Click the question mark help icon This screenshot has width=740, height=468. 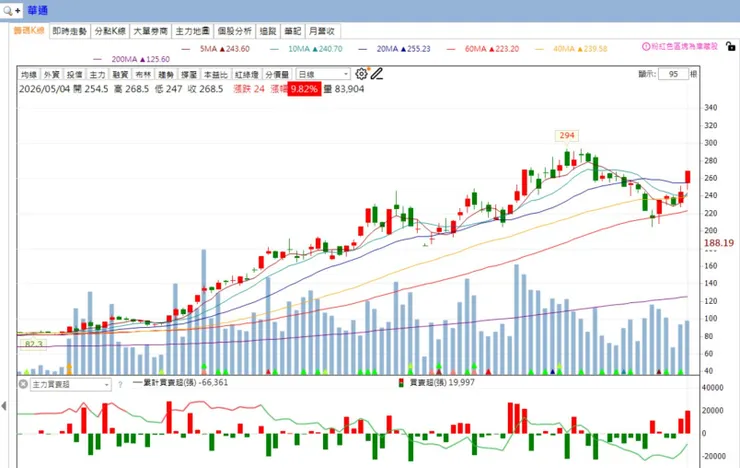120,385
